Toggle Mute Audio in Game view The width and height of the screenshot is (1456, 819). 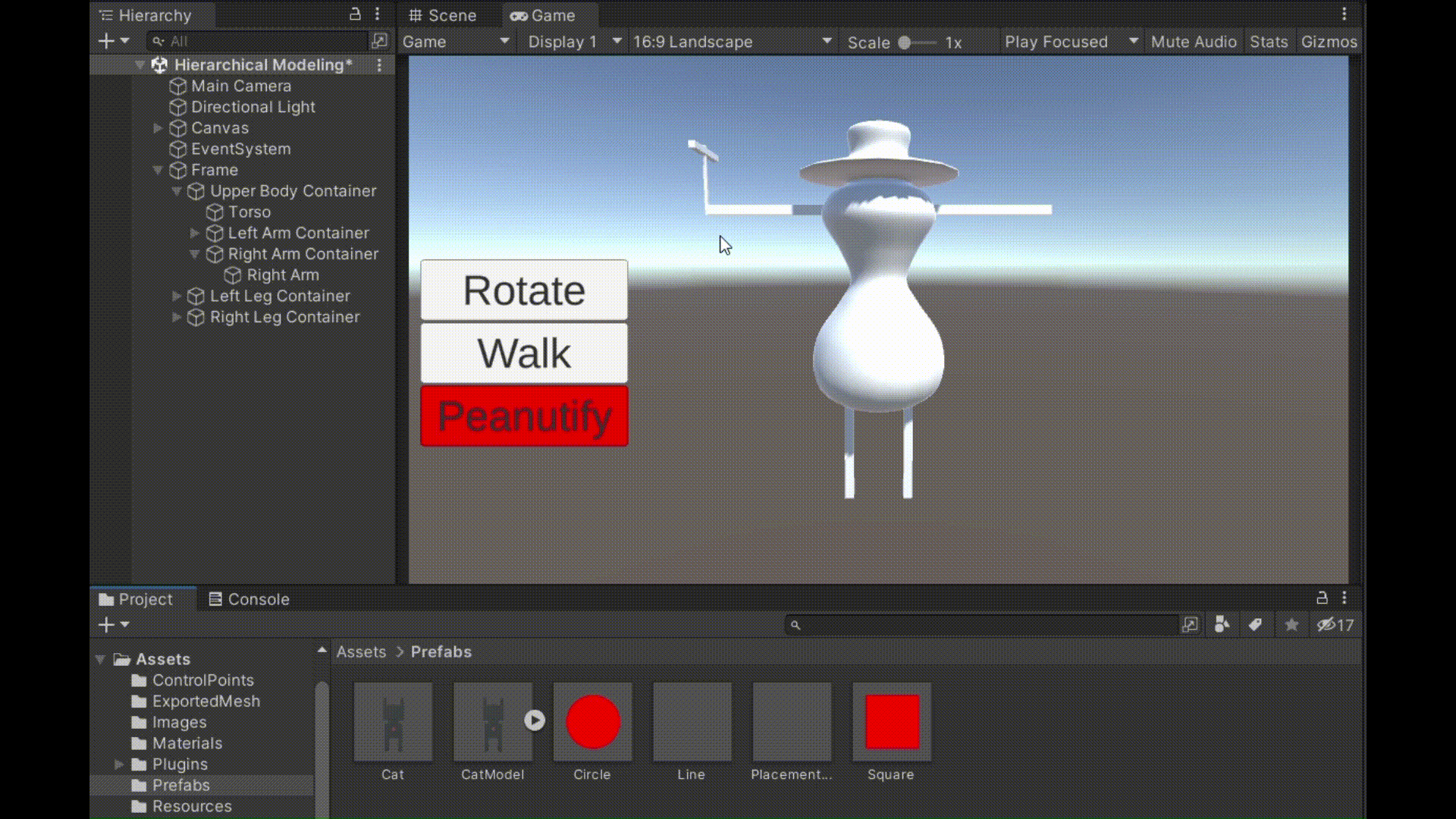[1194, 42]
